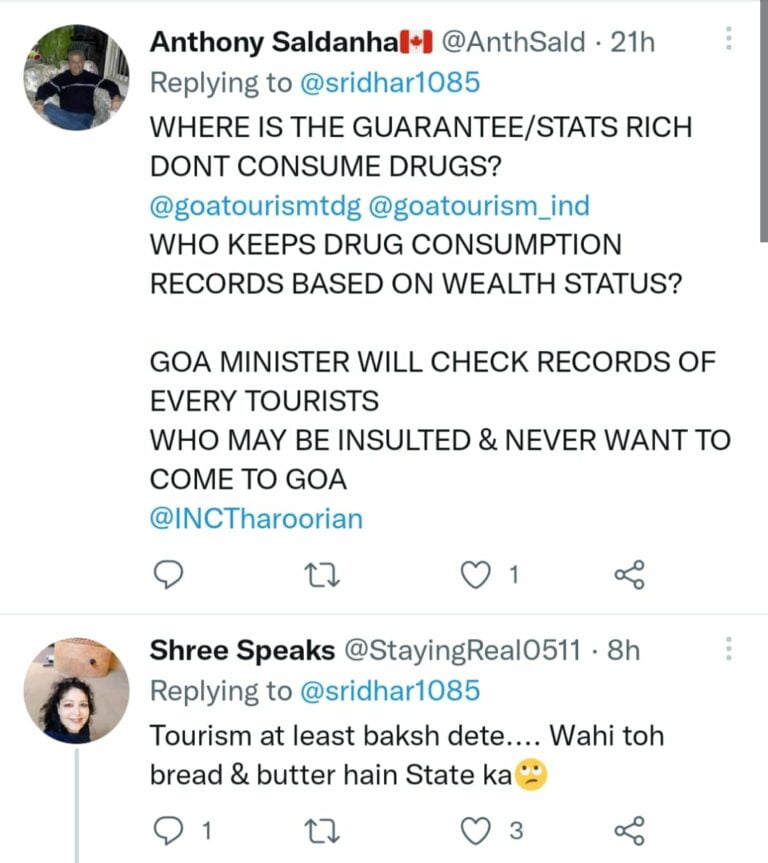Open Anthony Saldanha's profile picture
Image resolution: width=768 pixels, height=863 pixels.
(x=76, y=79)
